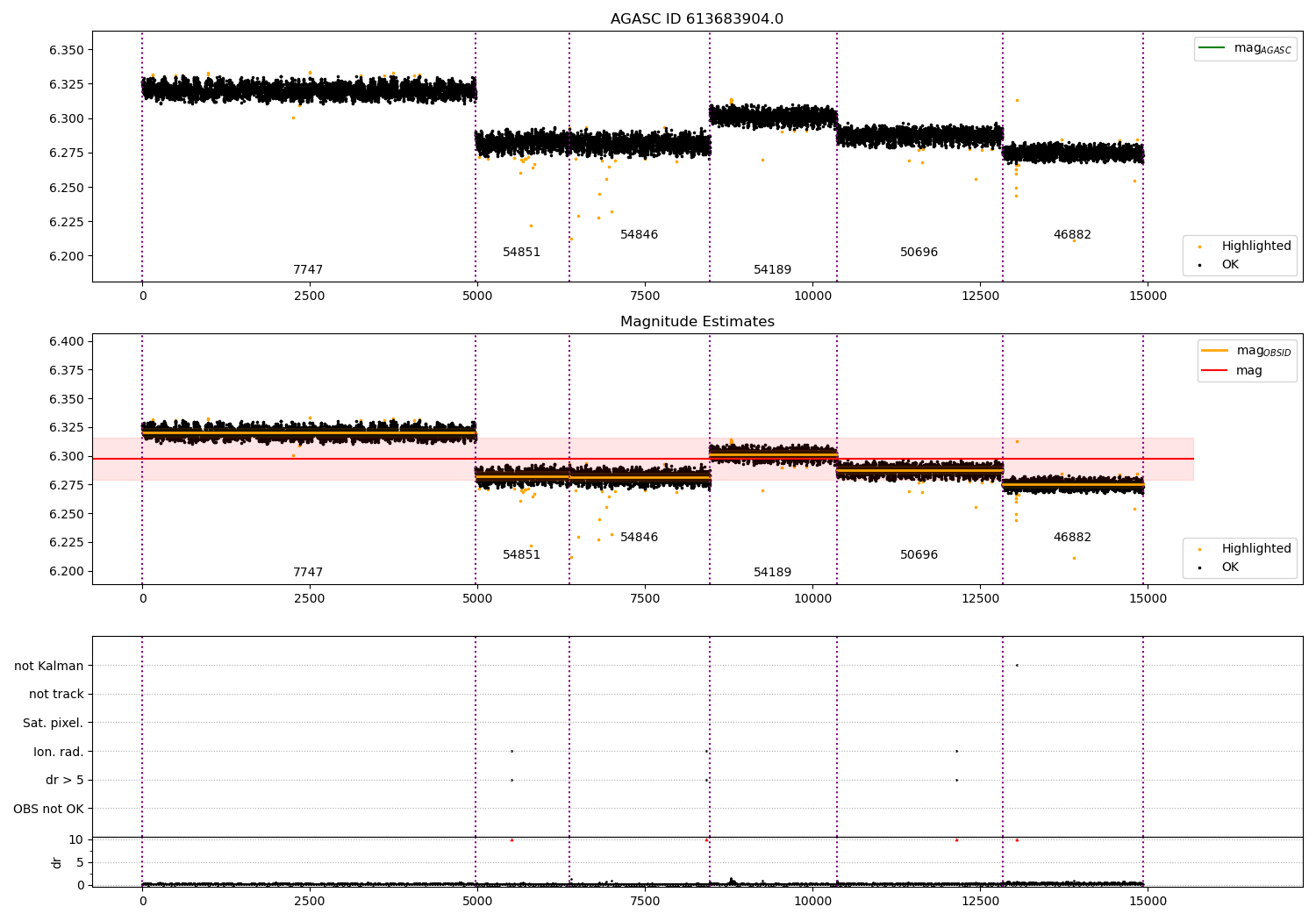Click obsid label 46882 in Magnitude Estimates plot

point(1072,538)
